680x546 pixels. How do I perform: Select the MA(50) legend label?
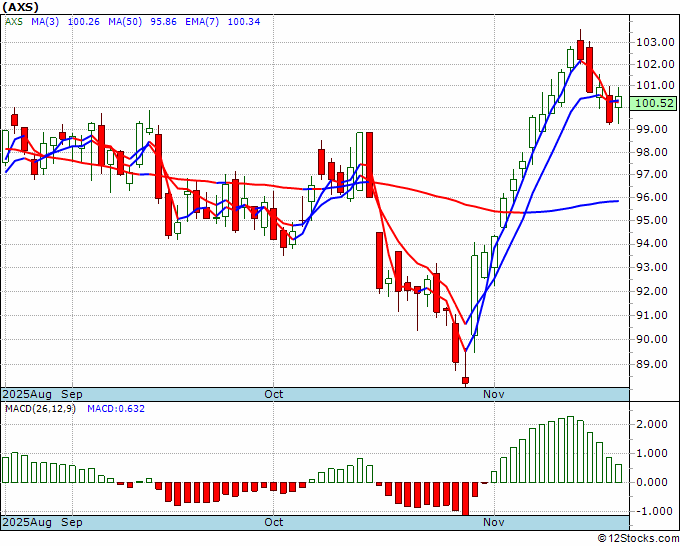(x=125, y=22)
